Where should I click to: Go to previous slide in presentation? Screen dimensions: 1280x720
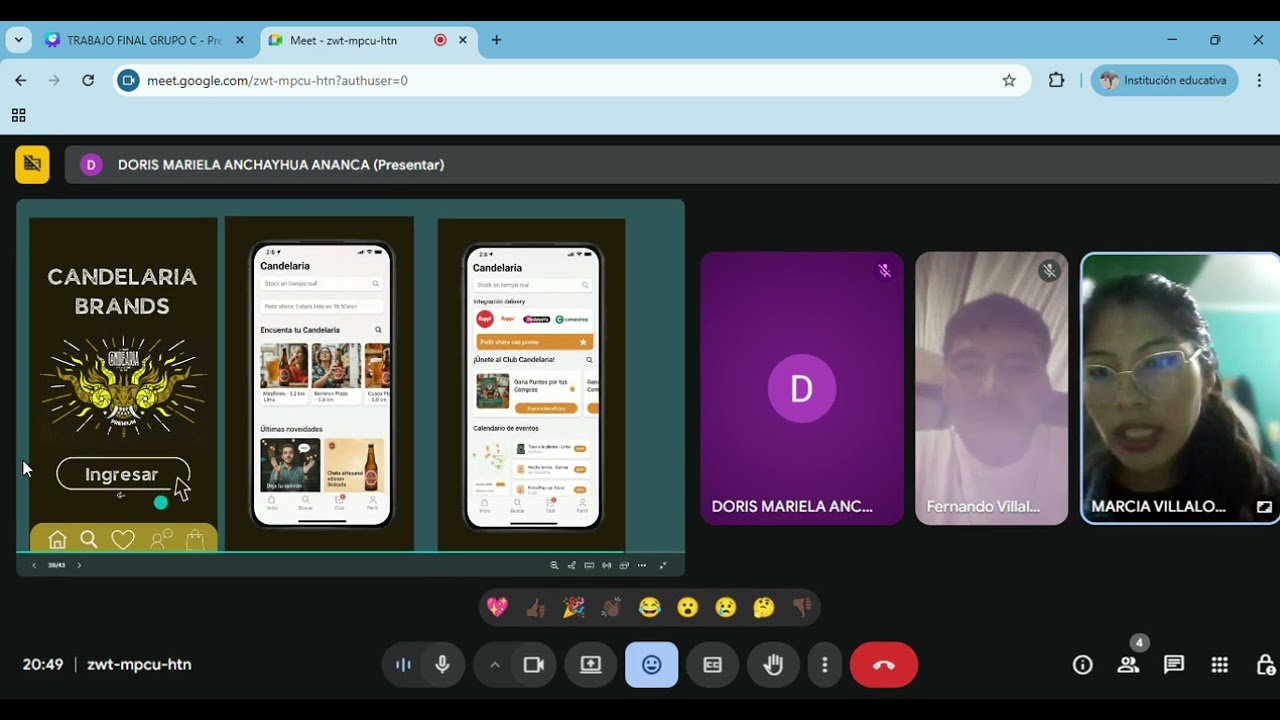coord(34,565)
